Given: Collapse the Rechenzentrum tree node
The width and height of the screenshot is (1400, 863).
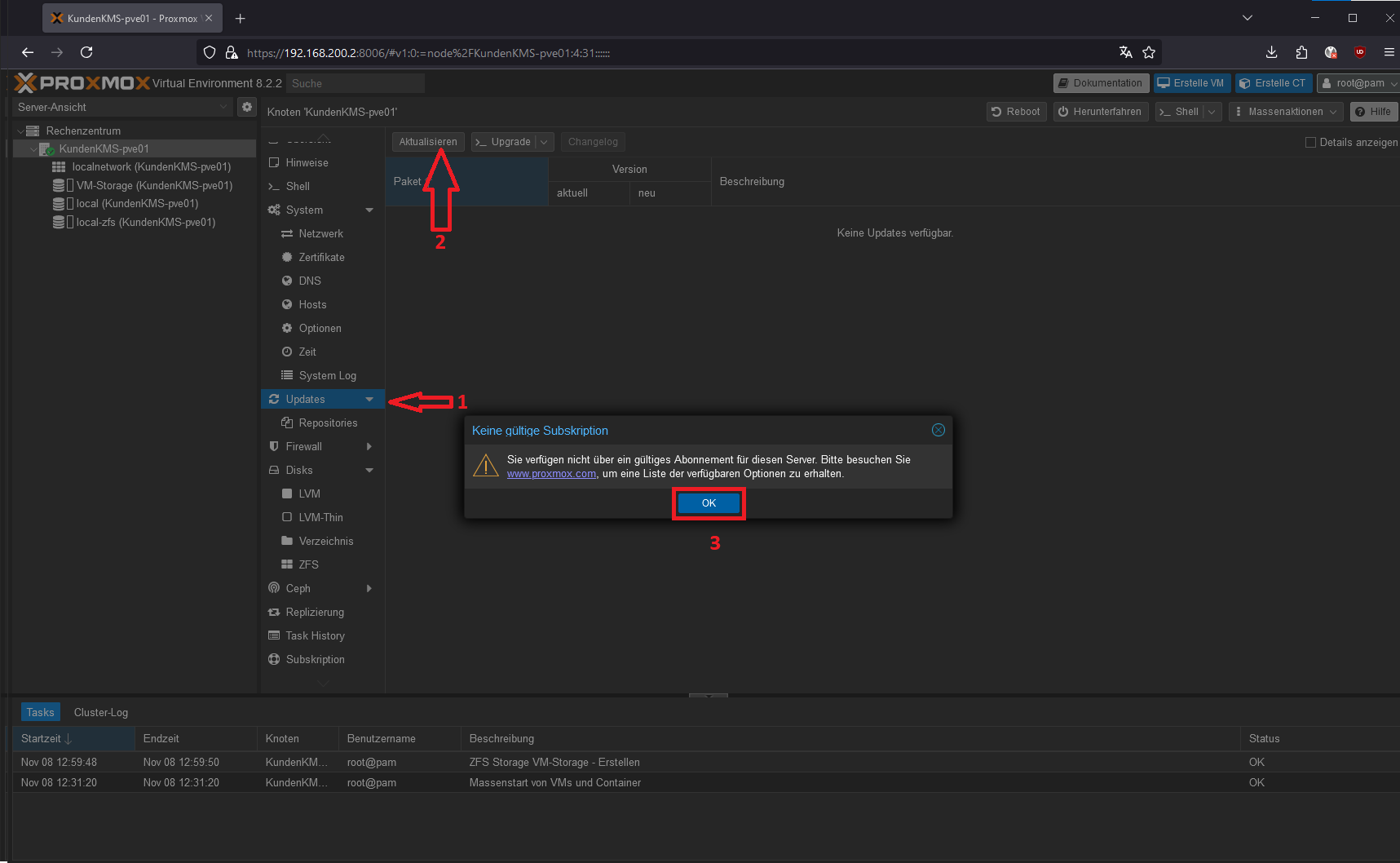Looking at the screenshot, I should [x=20, y=131].
